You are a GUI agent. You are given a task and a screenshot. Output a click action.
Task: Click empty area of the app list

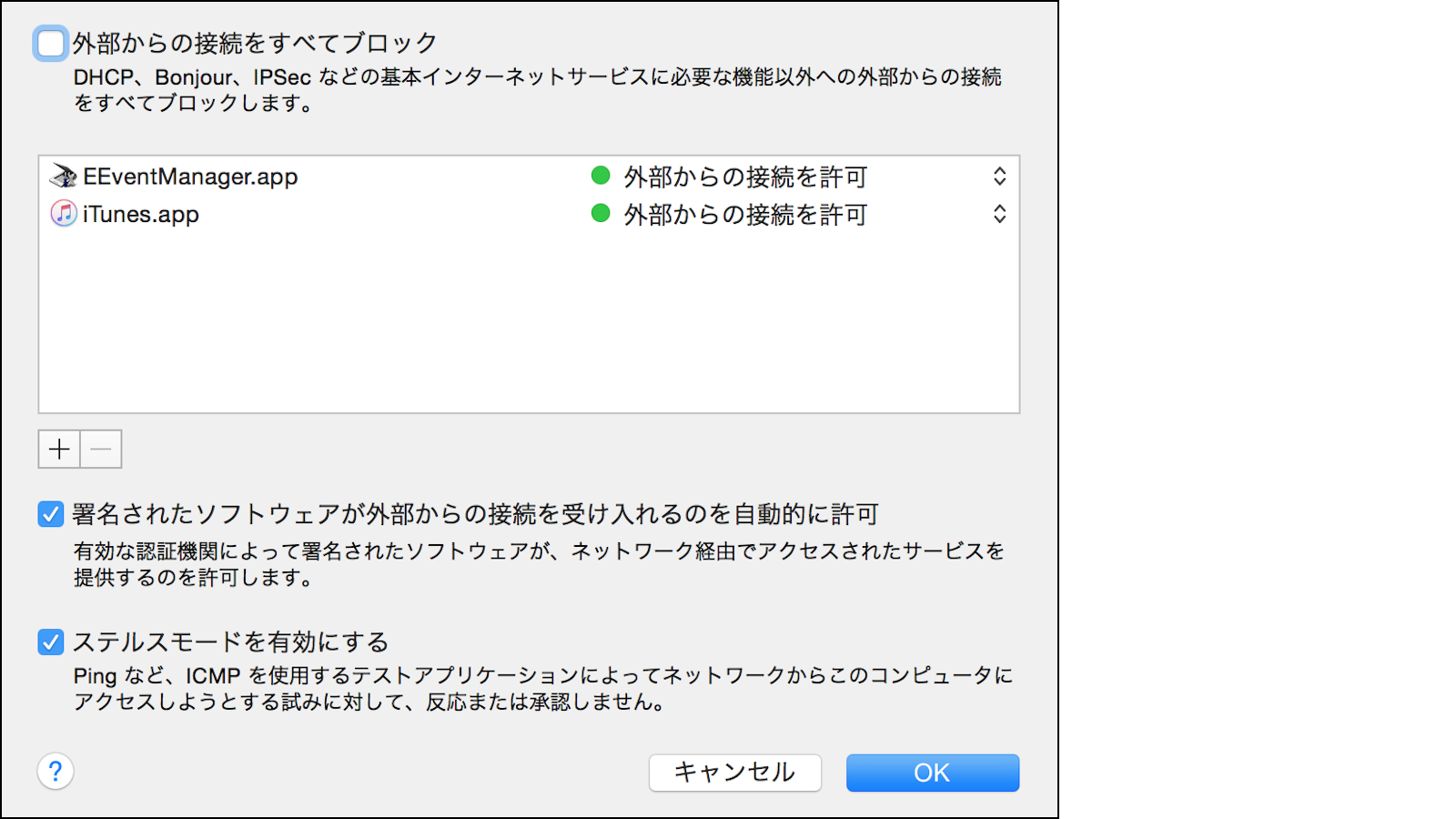(x=528, y=328)
